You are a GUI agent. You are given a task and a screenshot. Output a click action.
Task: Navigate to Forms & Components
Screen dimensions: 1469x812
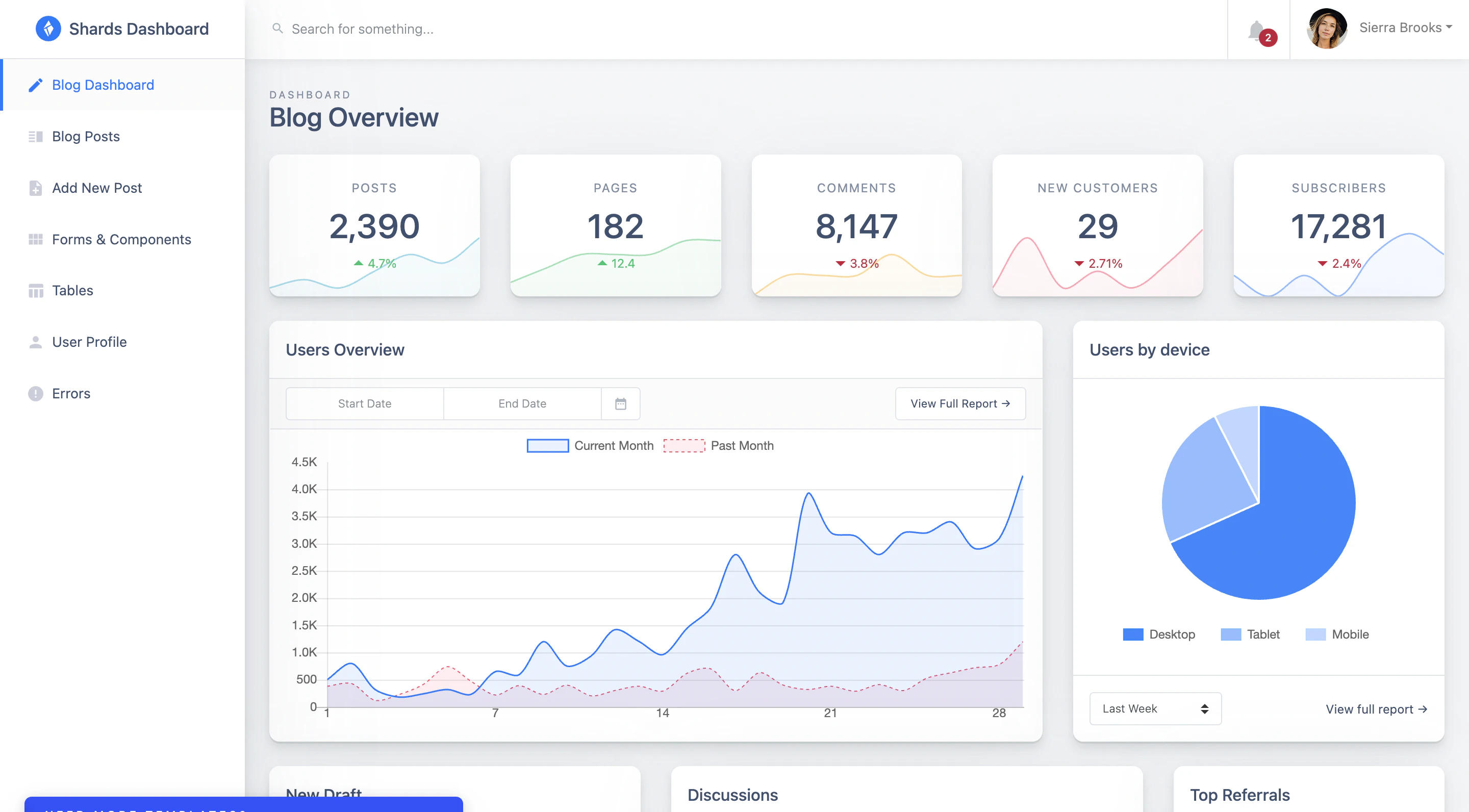pos(122,239)
